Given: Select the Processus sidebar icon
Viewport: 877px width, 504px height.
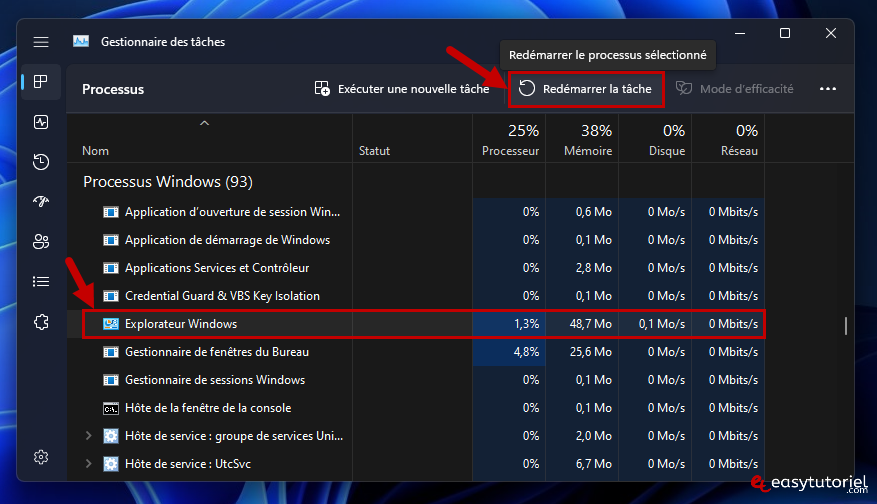Looking at the screenshot, I should tap(41, 82).
